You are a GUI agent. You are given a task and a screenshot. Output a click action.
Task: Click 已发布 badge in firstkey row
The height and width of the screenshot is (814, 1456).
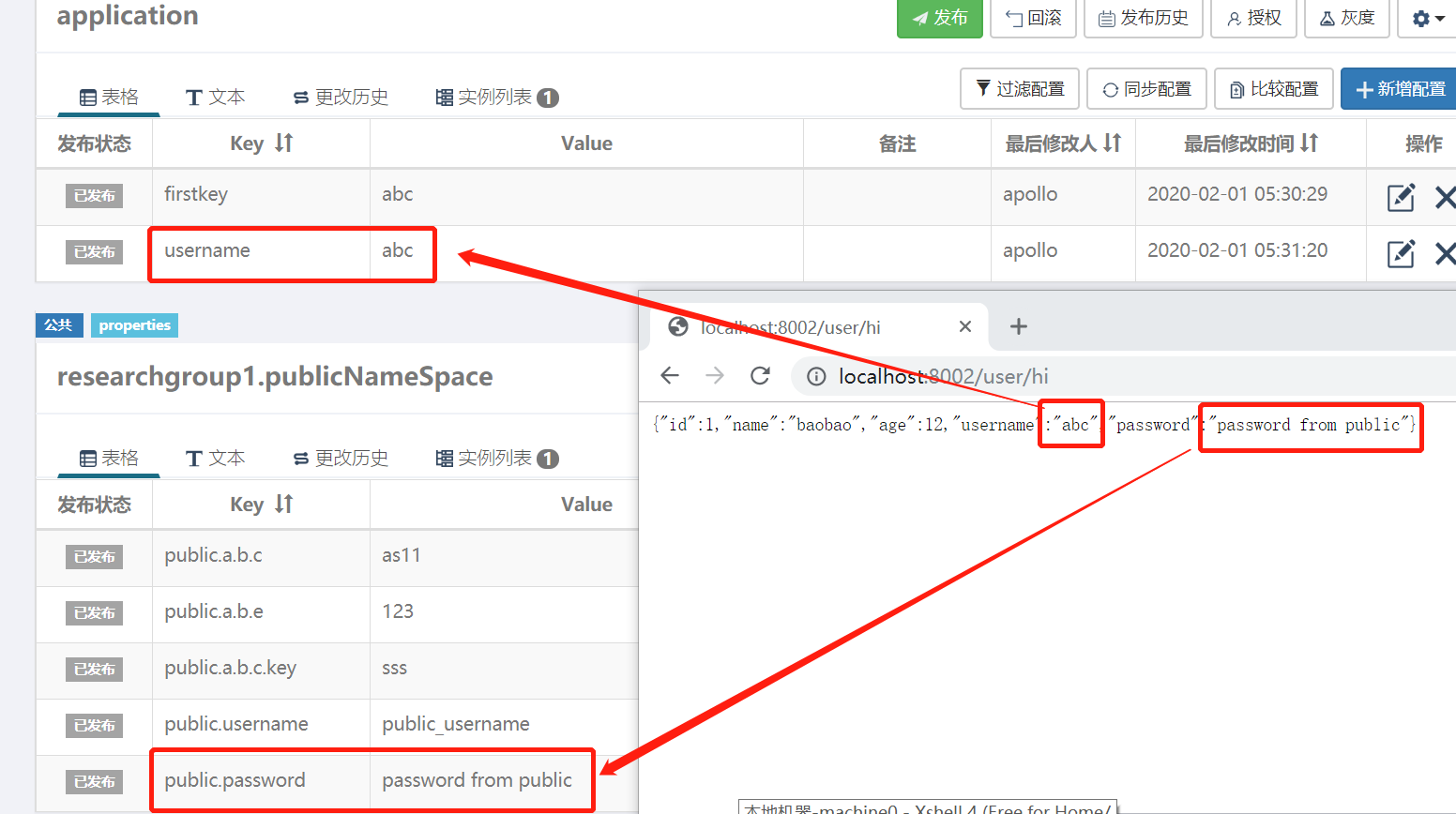click(x=95, y=196)
